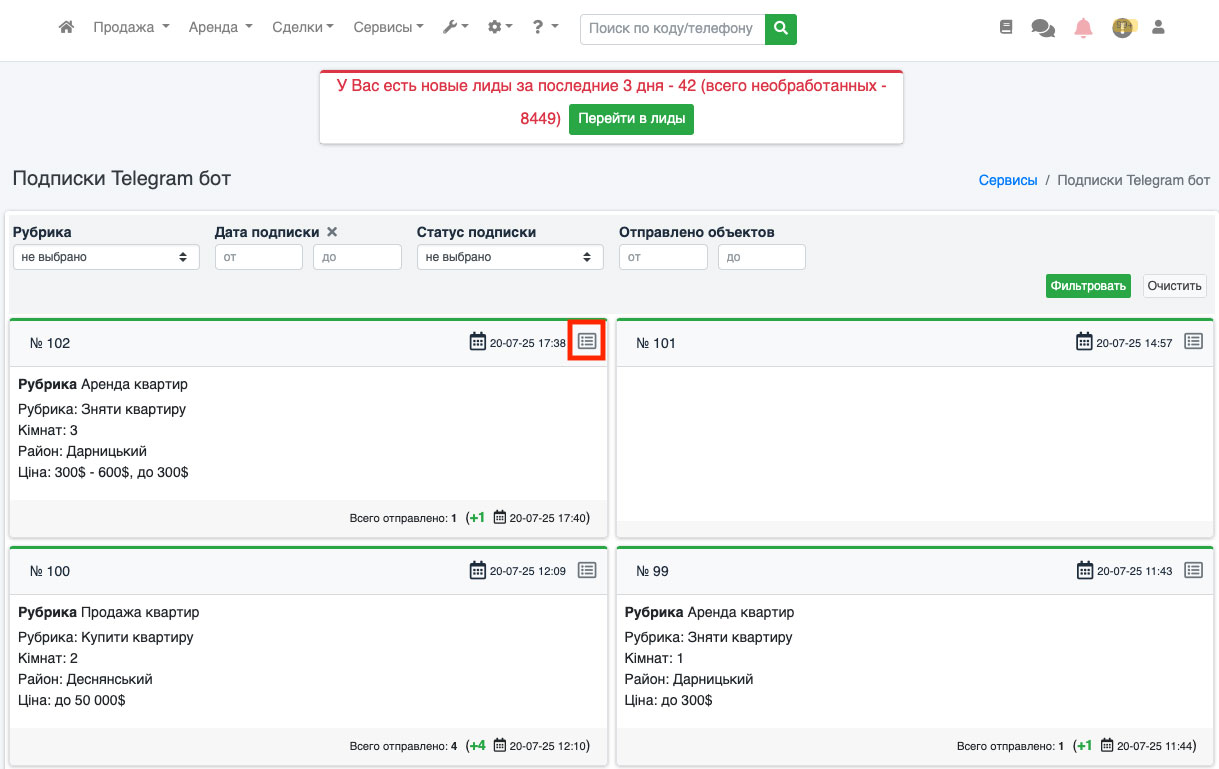Open the user profile icon
Viewport: 1219px width, 769px height.
pyautogui.click(x=1159, y=28)
